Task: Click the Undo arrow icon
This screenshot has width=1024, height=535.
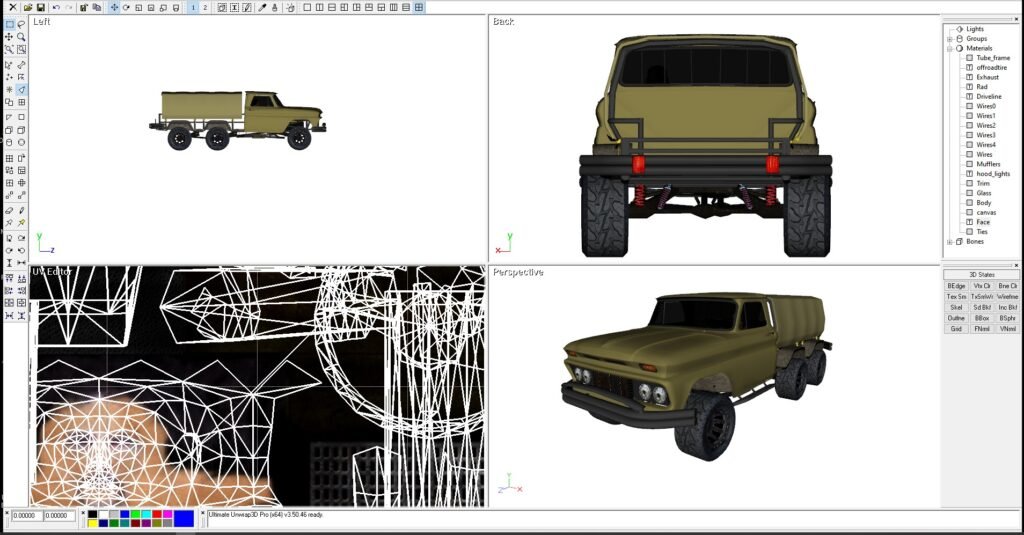Action: pyautogui.click(x=56, y=7)
